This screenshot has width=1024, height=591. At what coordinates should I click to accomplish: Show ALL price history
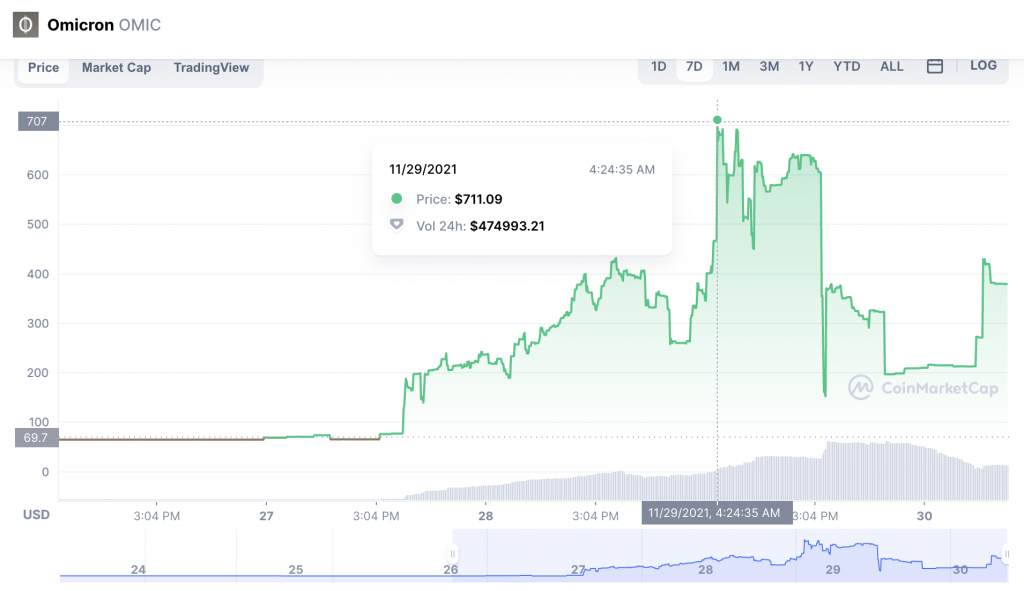pos(892,66)
